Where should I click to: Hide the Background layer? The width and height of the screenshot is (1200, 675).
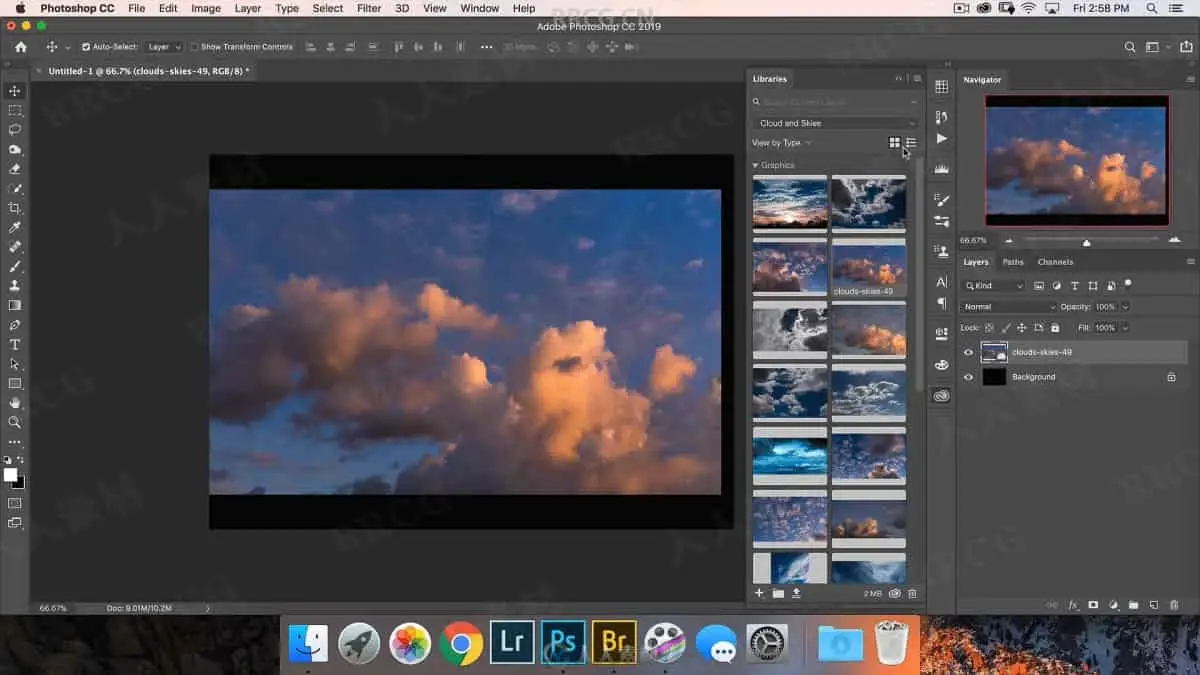(x=968, y=377)
